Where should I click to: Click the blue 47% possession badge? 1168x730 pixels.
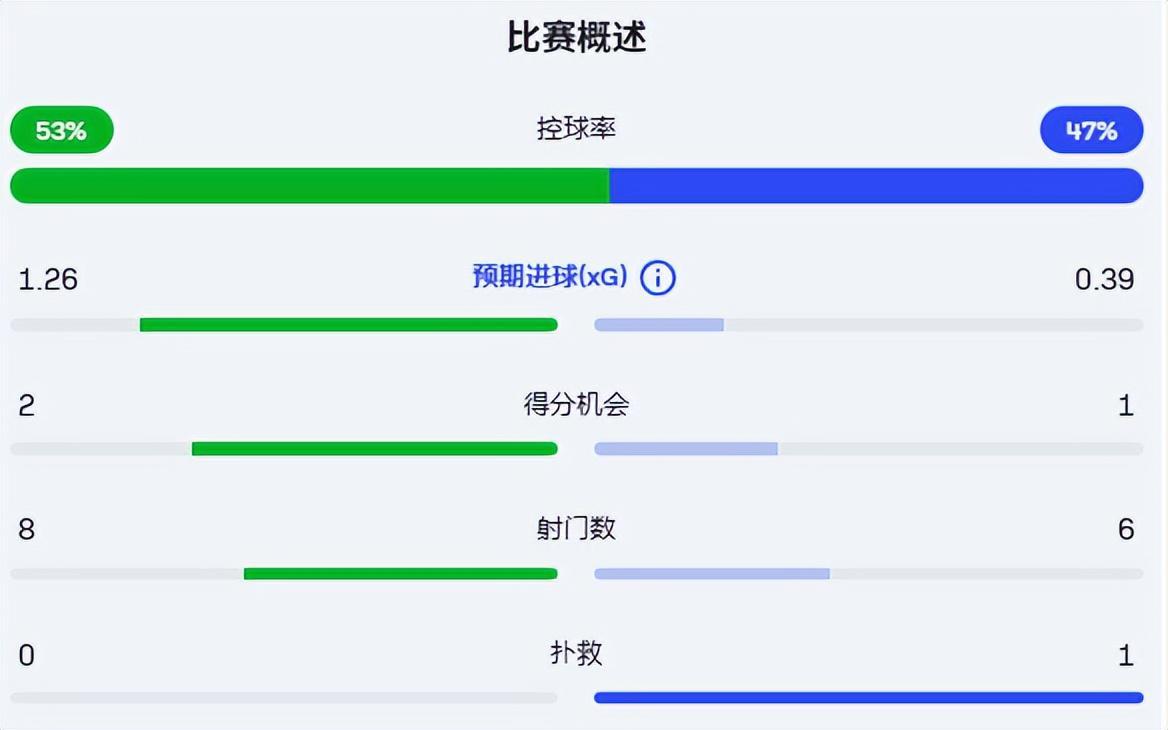[x=1091, y=130]
